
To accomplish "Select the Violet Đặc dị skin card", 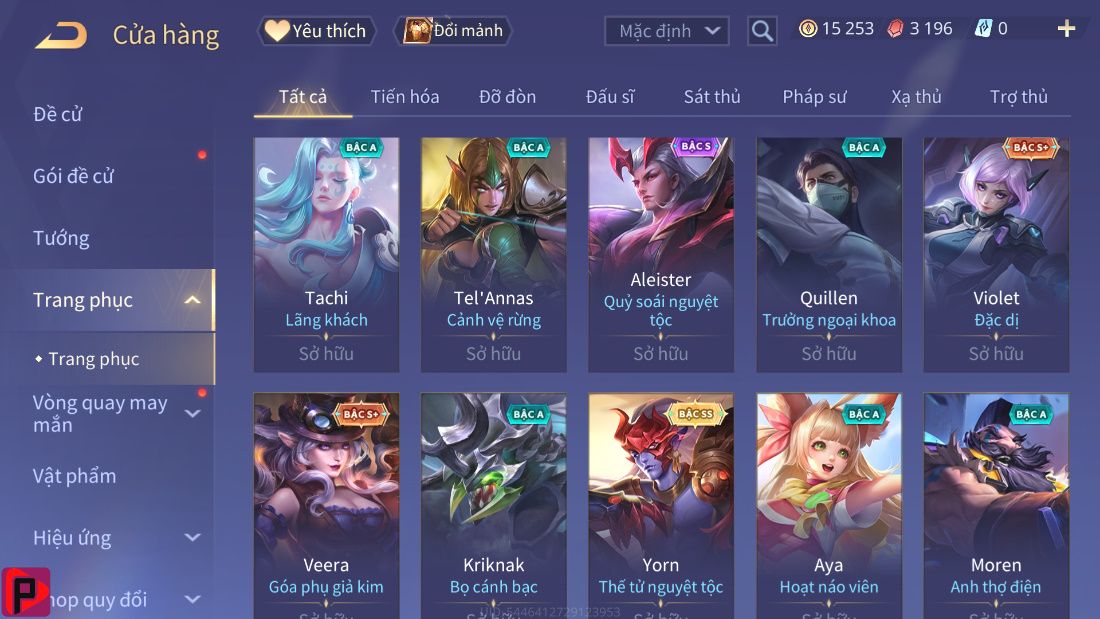I will click(x=996, y=255).
